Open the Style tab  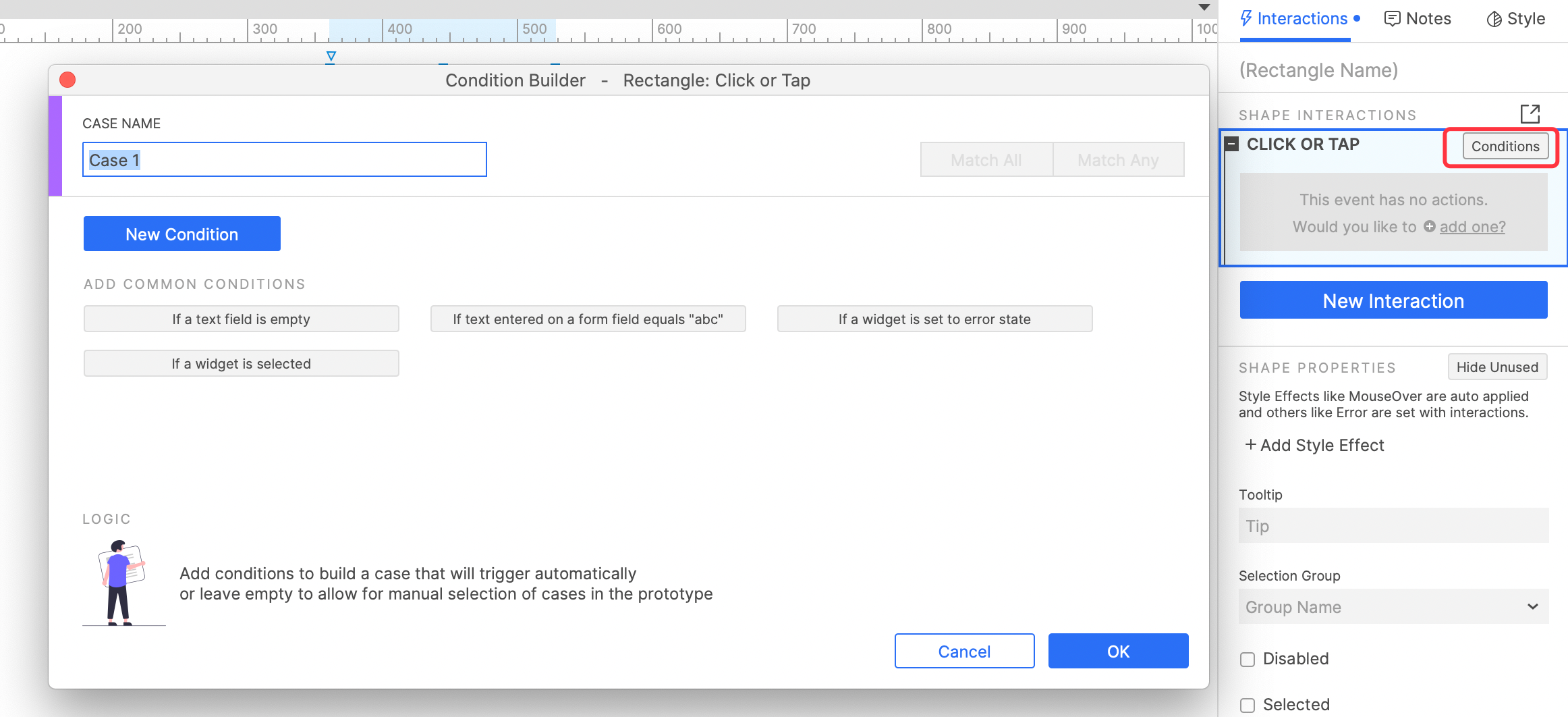(1515, 19)
